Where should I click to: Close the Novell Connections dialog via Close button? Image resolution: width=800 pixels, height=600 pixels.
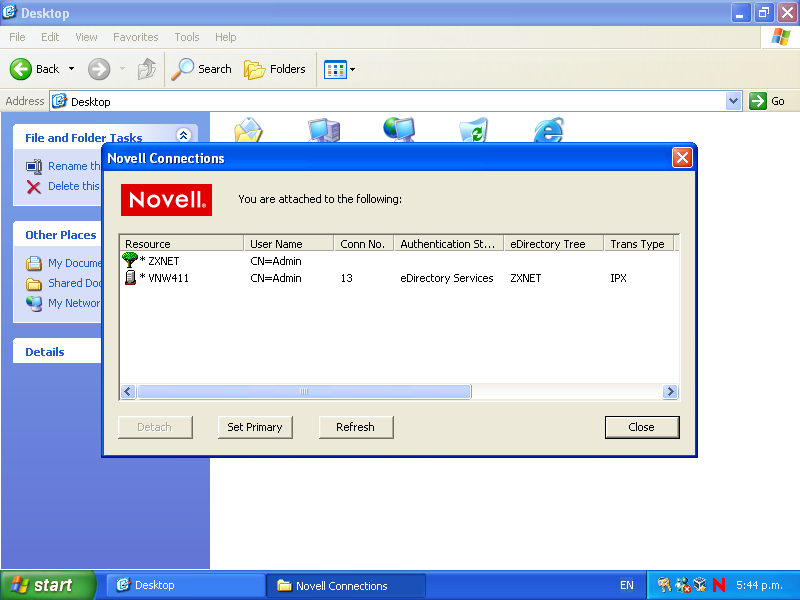642,427
